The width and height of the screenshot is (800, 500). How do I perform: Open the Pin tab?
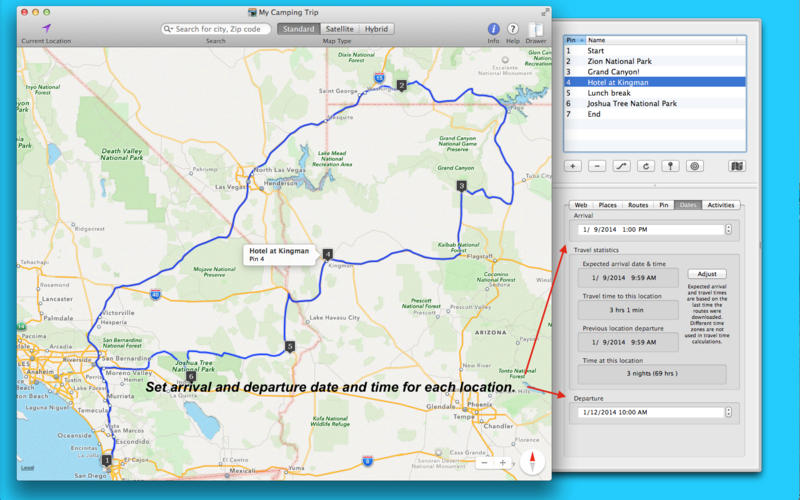663,205
